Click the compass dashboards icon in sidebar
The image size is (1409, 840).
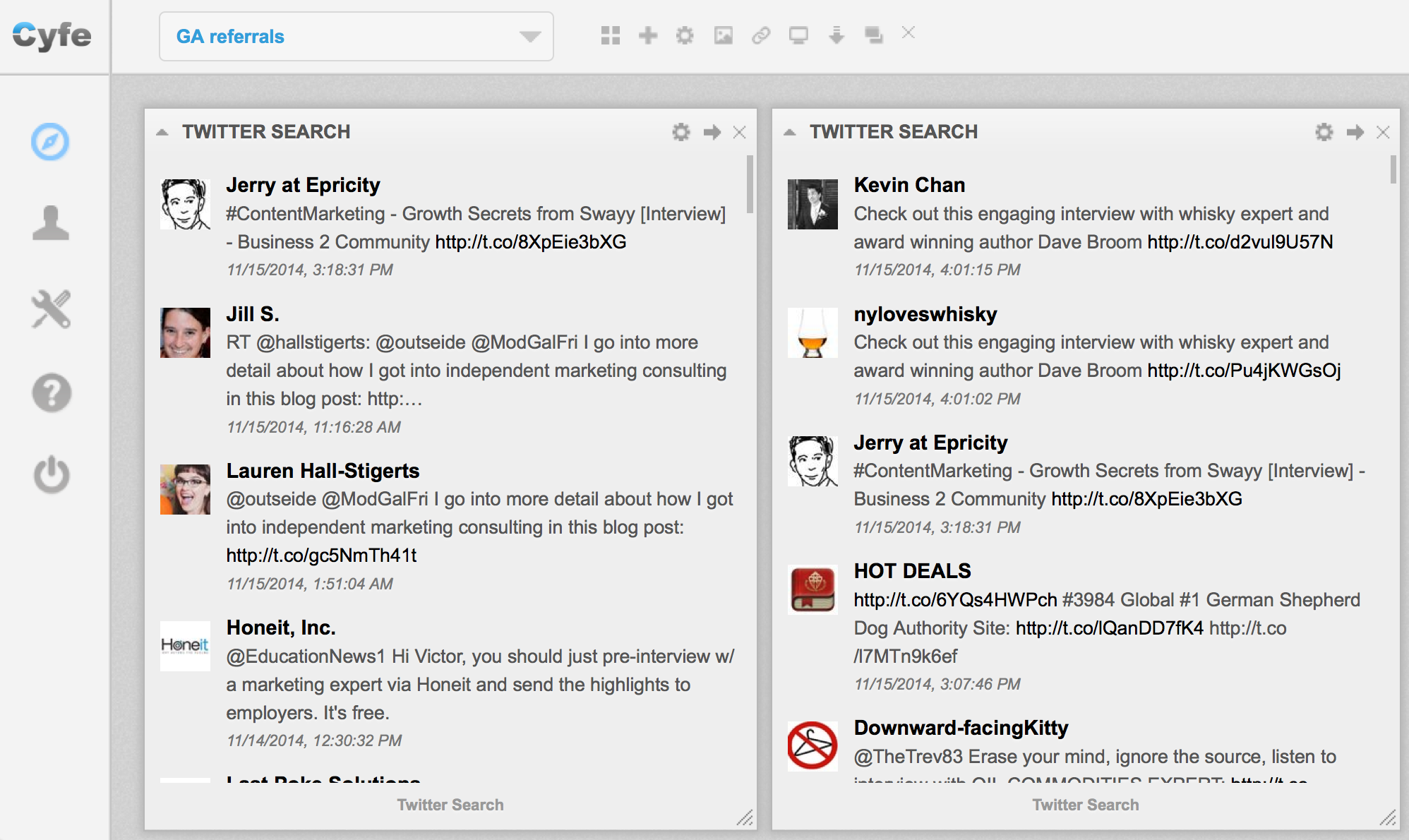(x=50, y=142)
